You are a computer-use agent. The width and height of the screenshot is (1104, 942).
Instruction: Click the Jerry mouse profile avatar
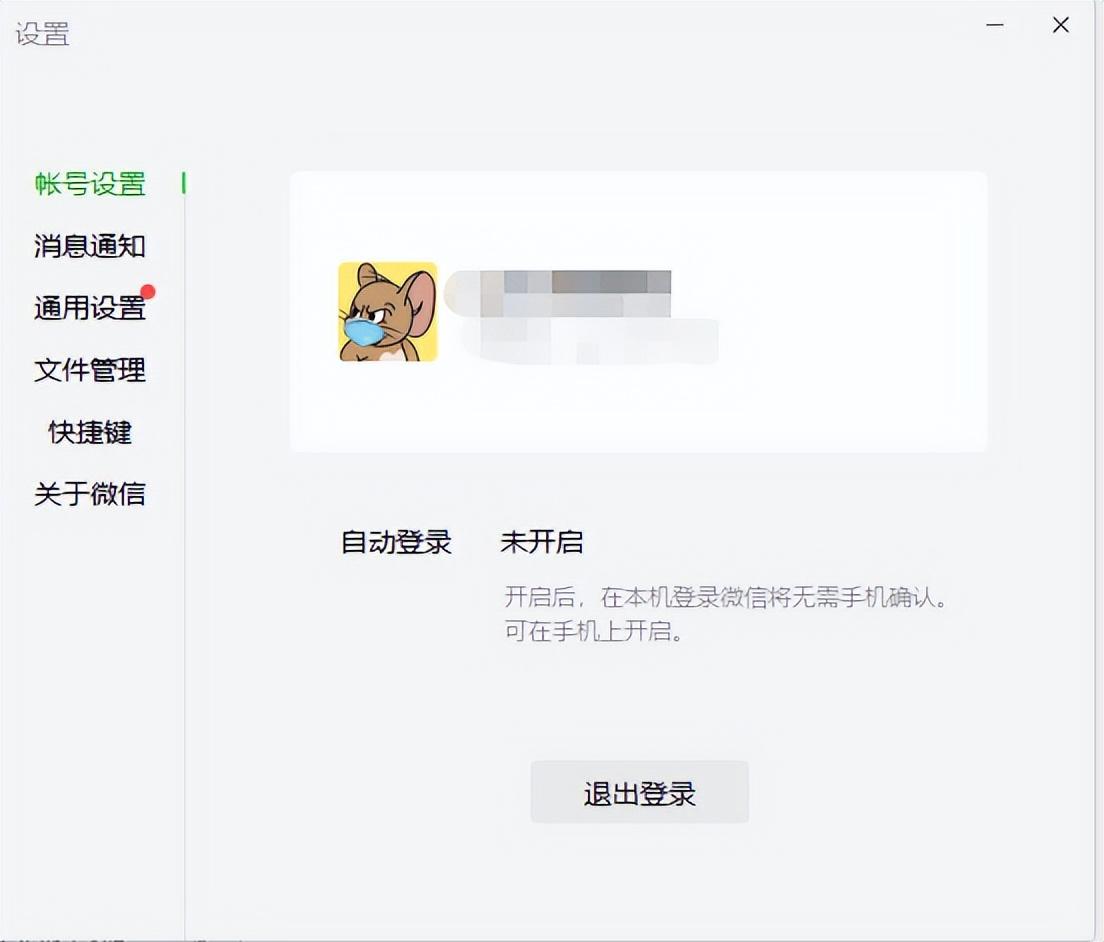tap(388, 312)
